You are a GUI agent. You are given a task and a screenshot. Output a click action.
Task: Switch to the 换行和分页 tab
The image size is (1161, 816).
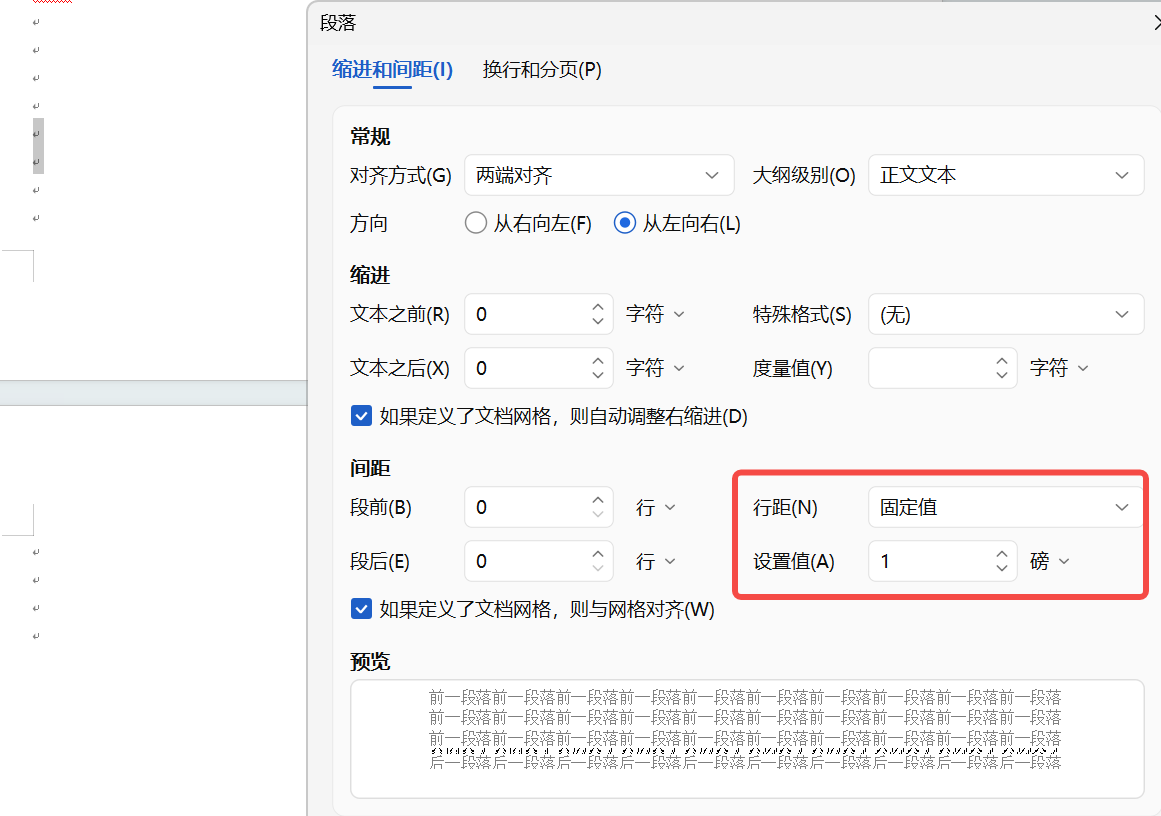tap(542, 70)
